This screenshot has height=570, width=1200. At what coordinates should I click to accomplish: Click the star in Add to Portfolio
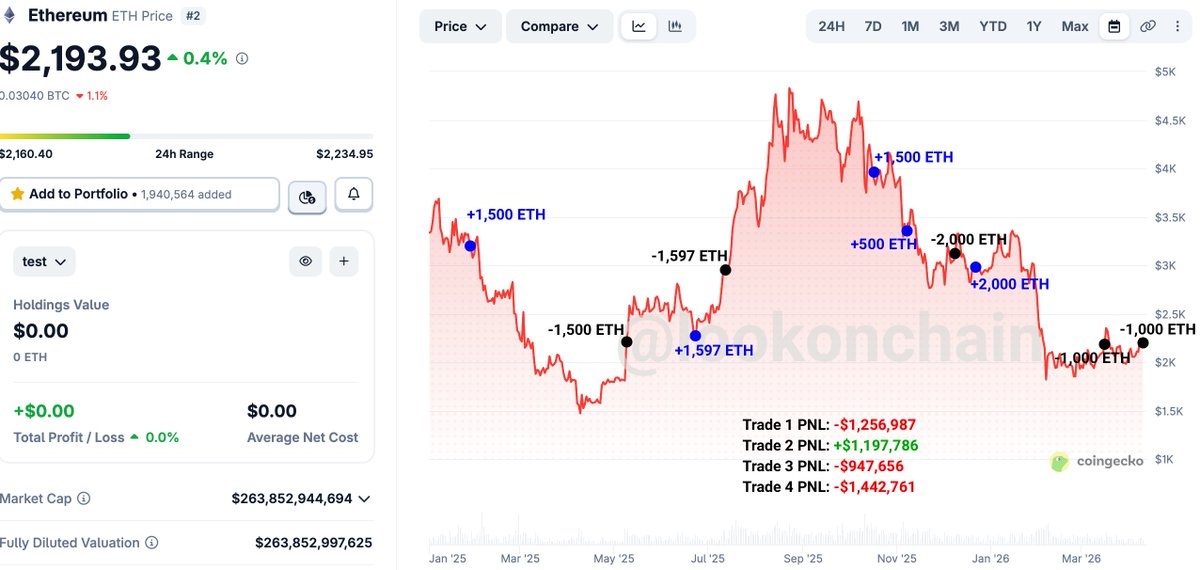click(17, 194)
